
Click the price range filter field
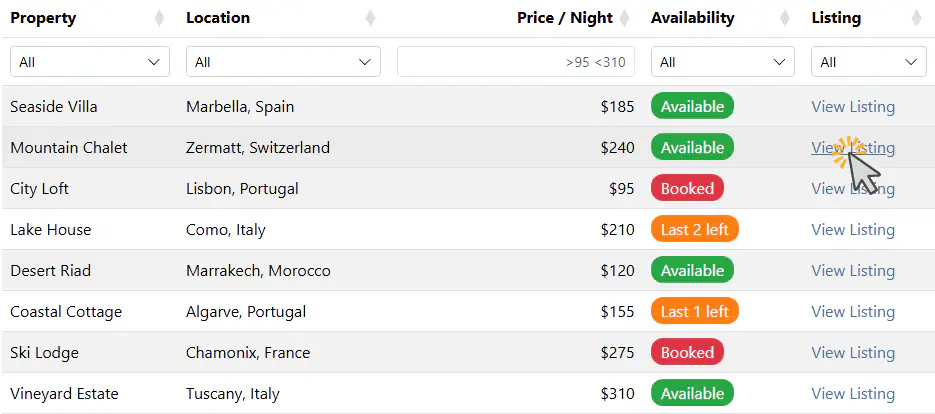pyautogui.click(x=516, y=62)
